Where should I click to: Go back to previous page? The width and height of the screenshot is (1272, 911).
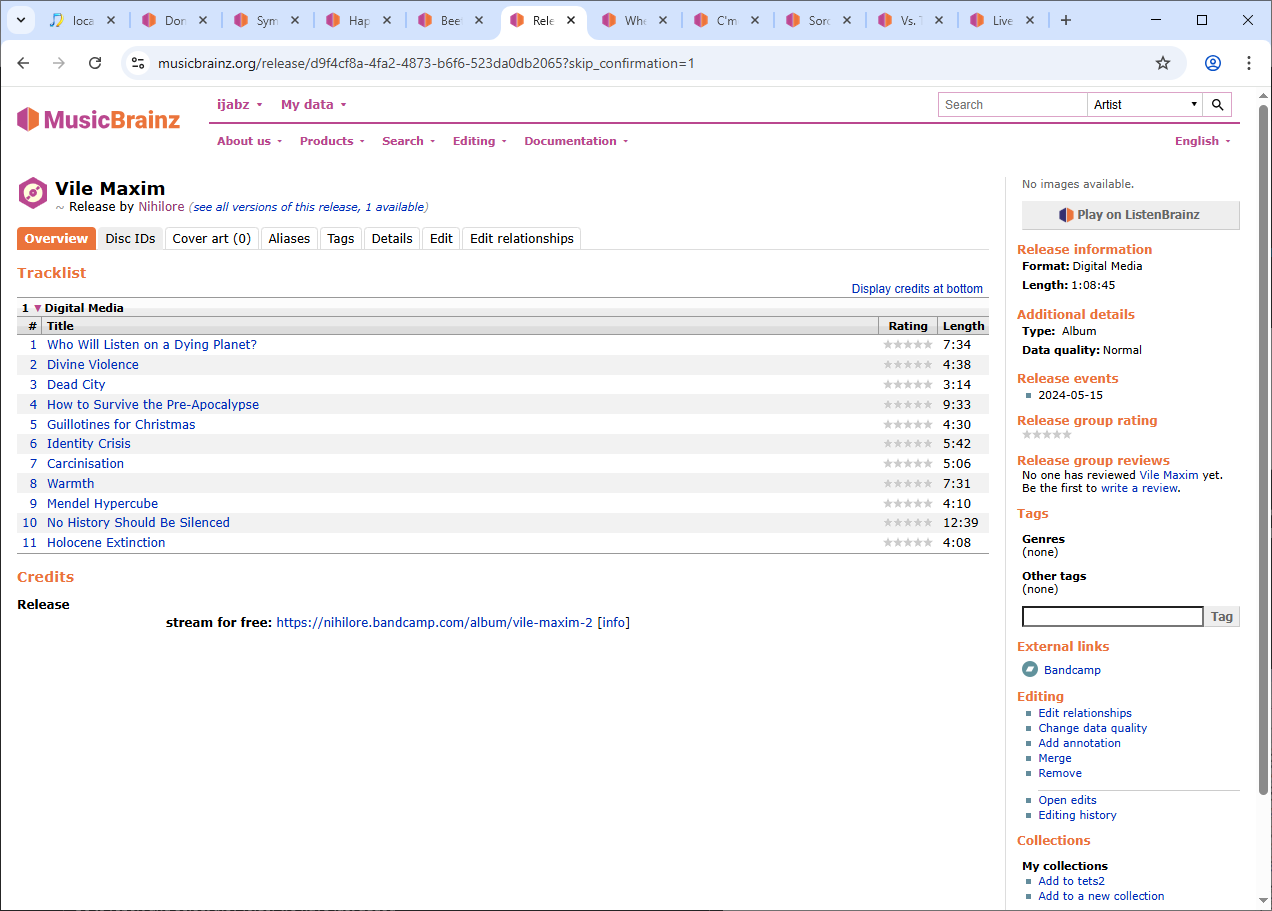click(23, 63)
